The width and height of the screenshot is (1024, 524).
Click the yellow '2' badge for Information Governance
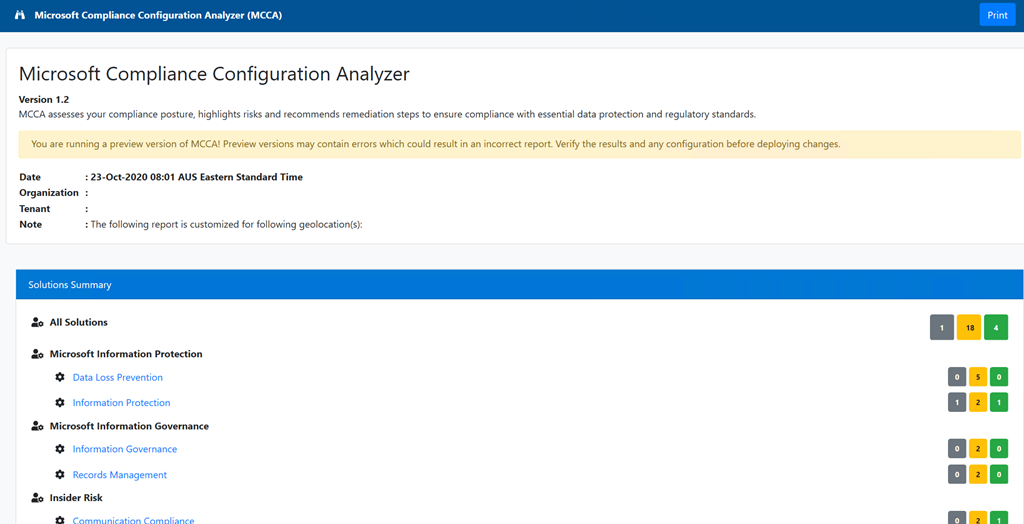(978, 450)
